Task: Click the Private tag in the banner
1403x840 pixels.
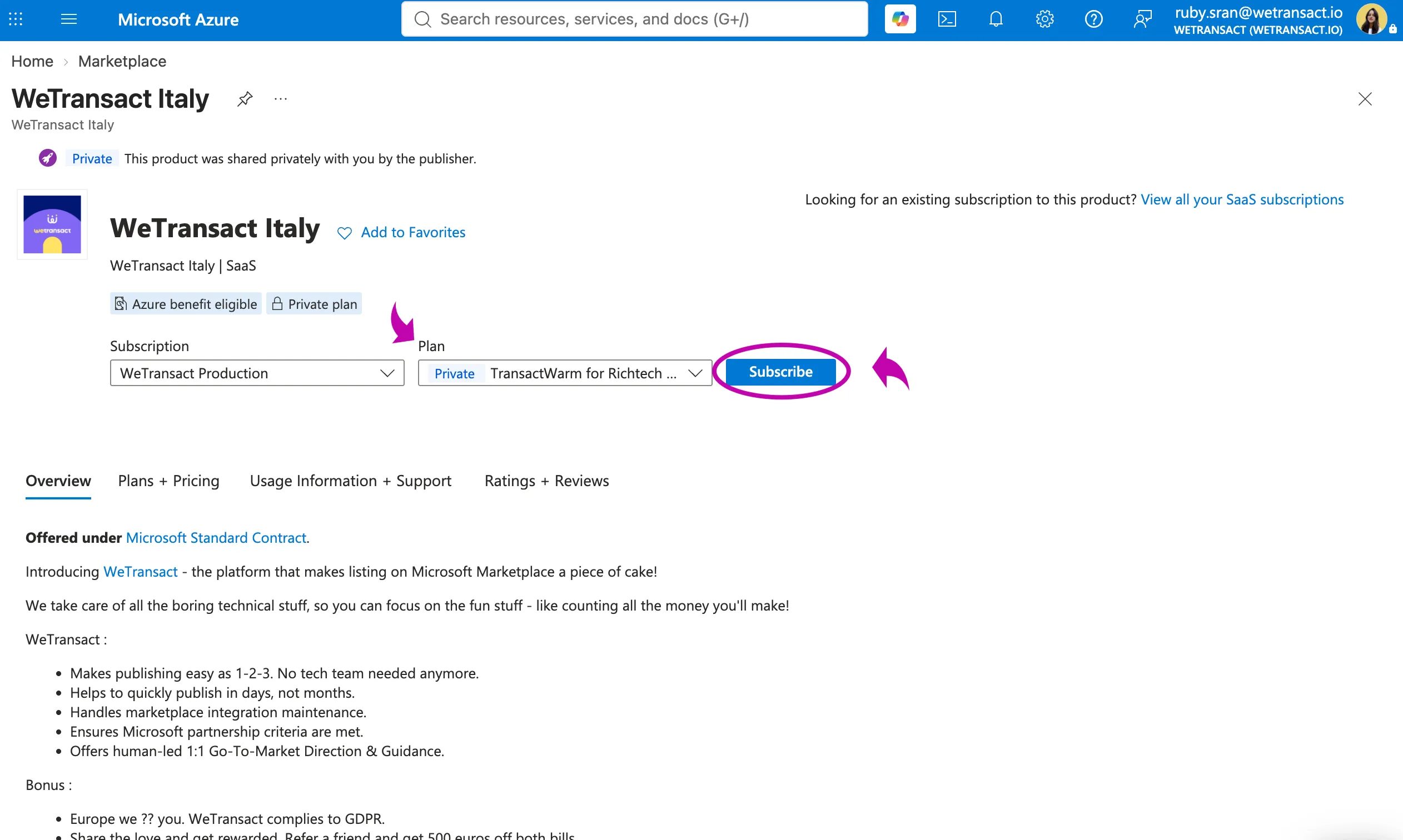Action: coord(92,158)
